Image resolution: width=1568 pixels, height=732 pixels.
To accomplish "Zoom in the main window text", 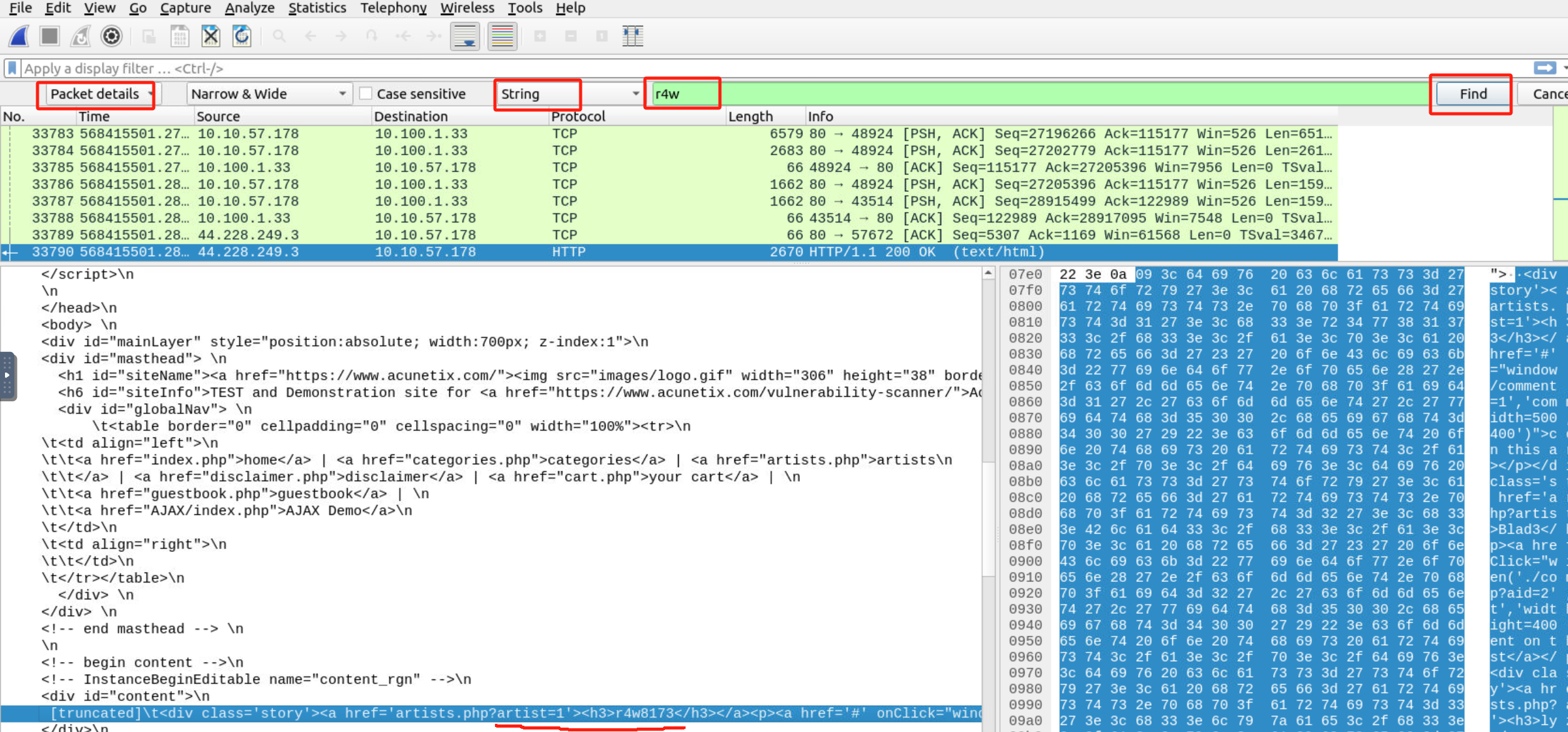I will click(x=540, y=36).
